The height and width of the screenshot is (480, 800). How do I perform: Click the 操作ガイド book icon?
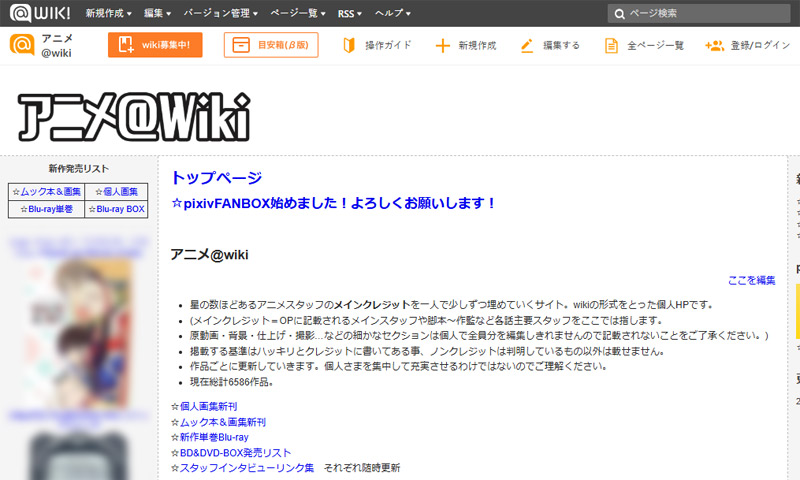click(x=349, y=45)
